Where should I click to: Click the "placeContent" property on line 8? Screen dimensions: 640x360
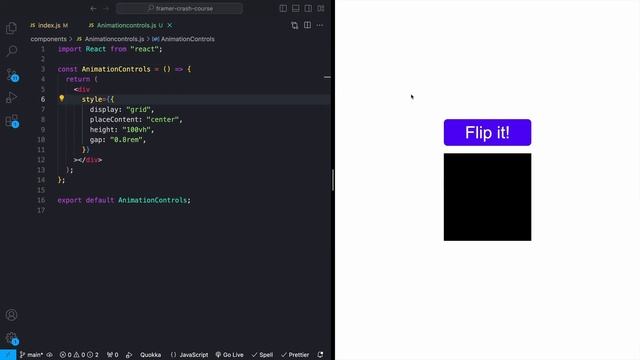tap(114, 120)
